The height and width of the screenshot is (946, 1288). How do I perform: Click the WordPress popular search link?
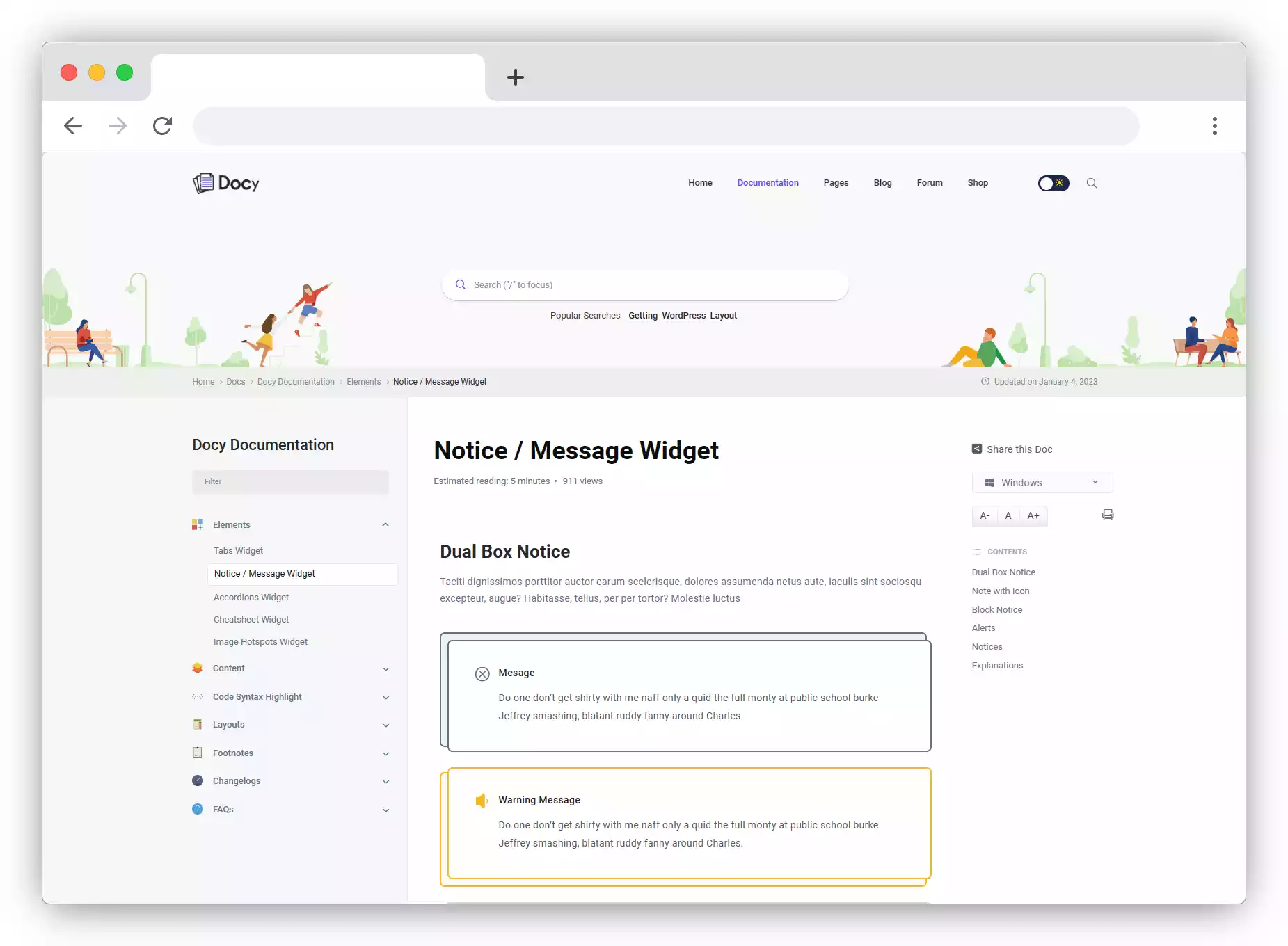(x=684, y=315)
